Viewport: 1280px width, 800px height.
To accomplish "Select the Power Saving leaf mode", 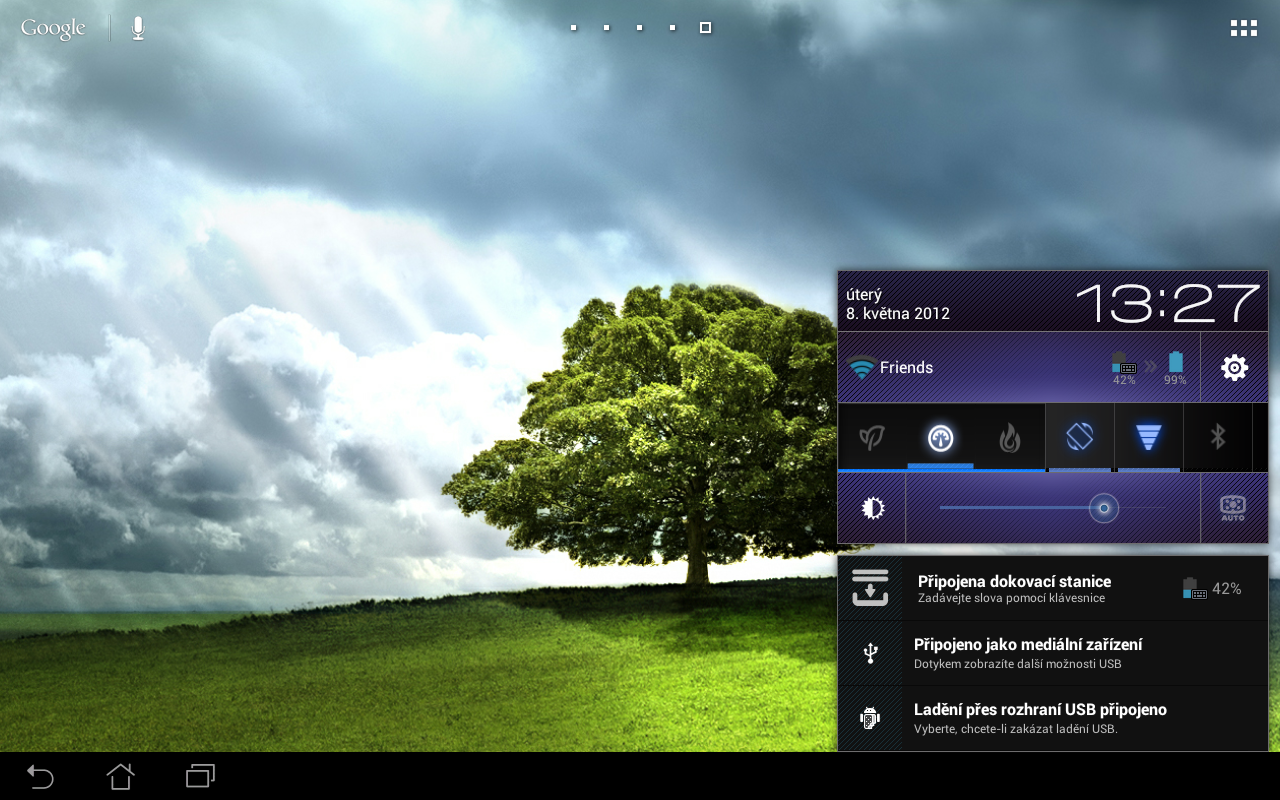I will coord(870,437).
